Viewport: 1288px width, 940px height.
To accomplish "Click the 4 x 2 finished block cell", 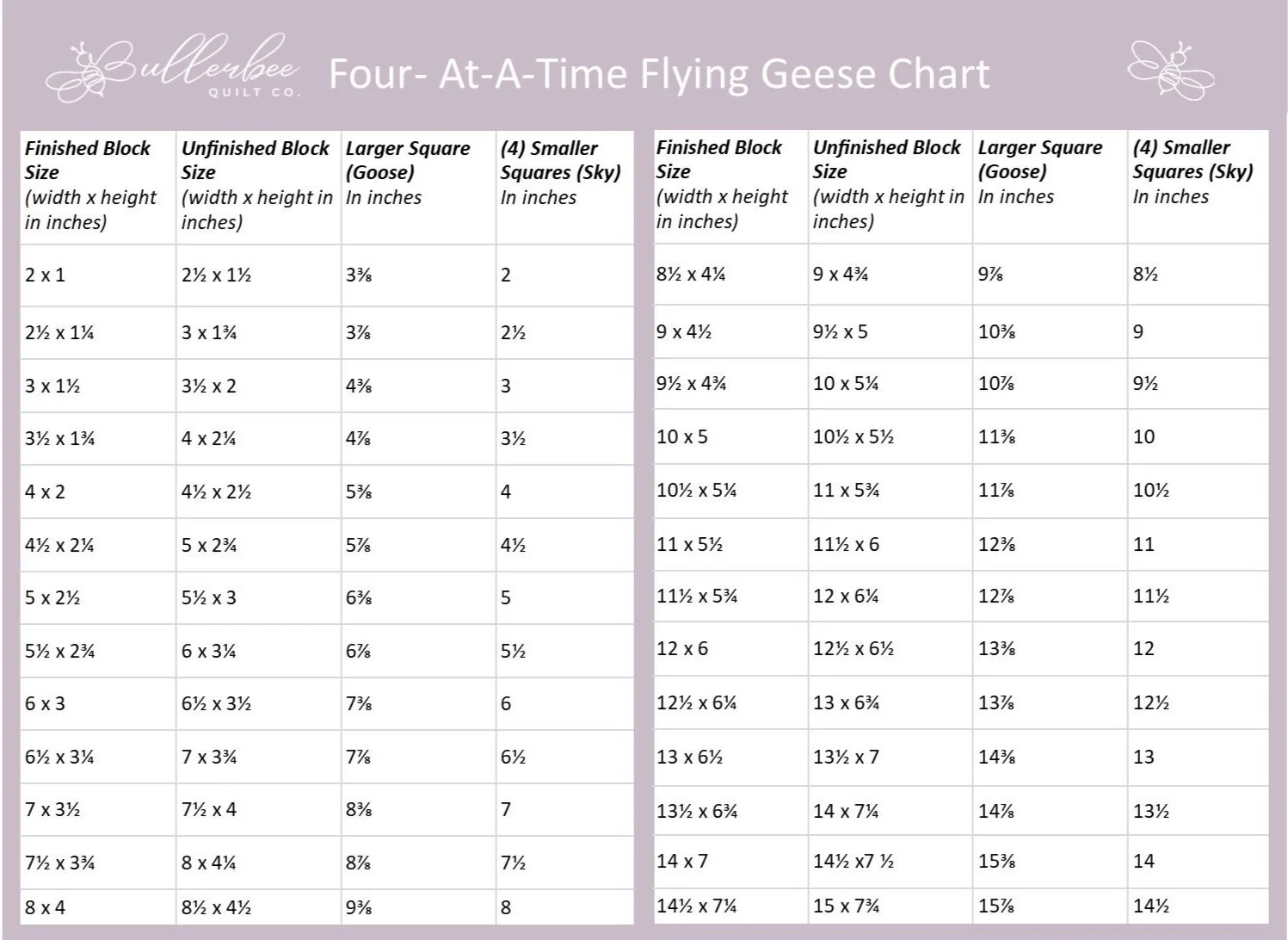I will [x=98, y=492].
